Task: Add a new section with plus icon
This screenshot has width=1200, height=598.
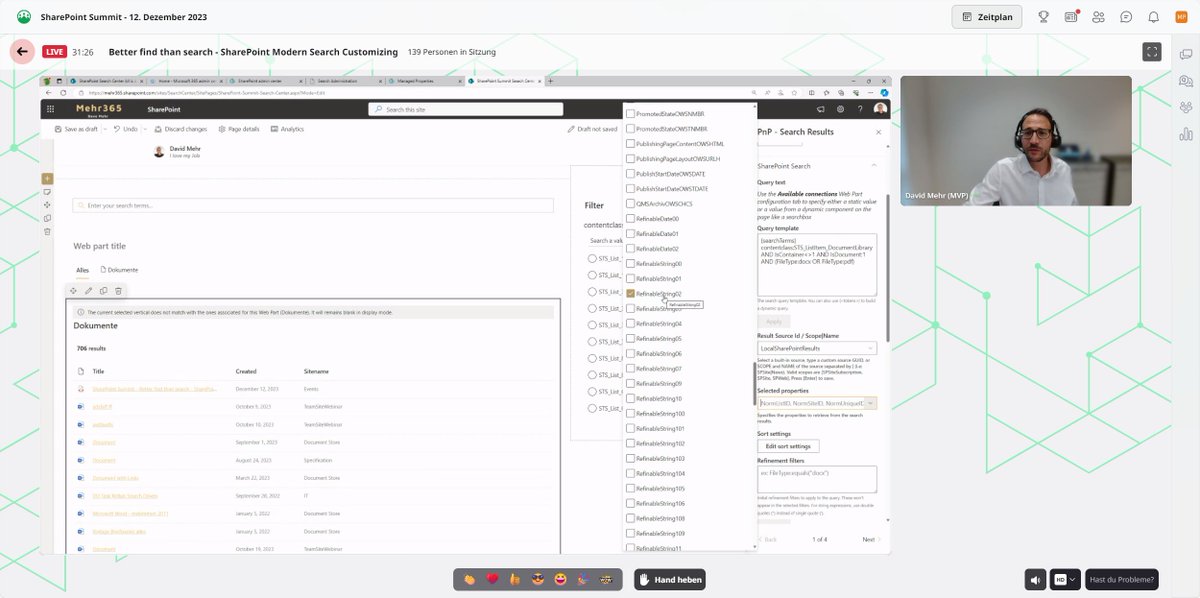Action: click(x=47, y=178)
